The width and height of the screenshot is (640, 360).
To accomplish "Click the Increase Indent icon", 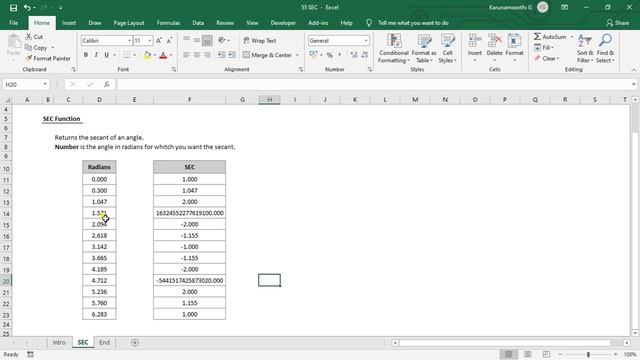I will tap(231, 55).
